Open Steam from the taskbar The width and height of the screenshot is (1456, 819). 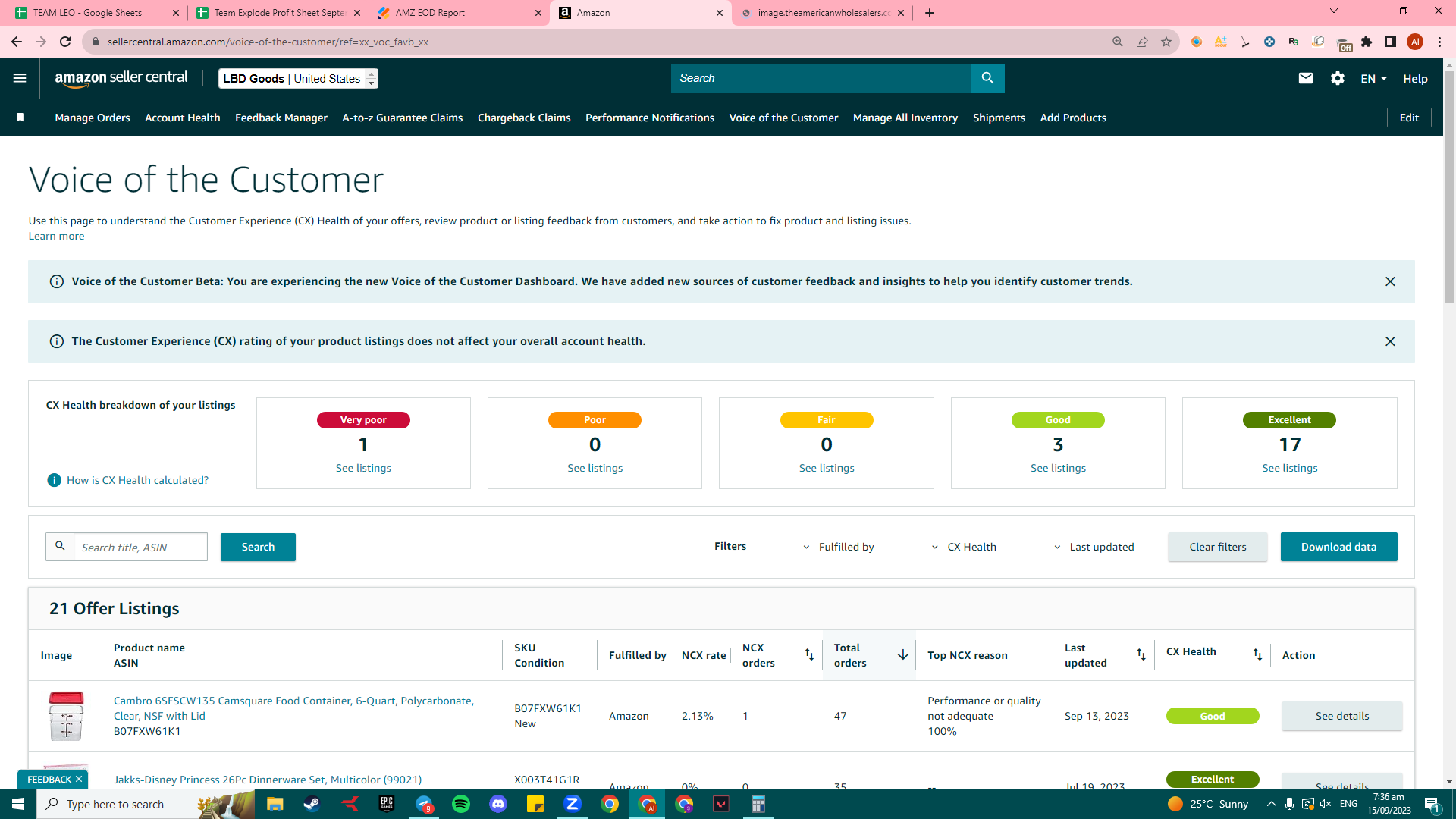312,804
